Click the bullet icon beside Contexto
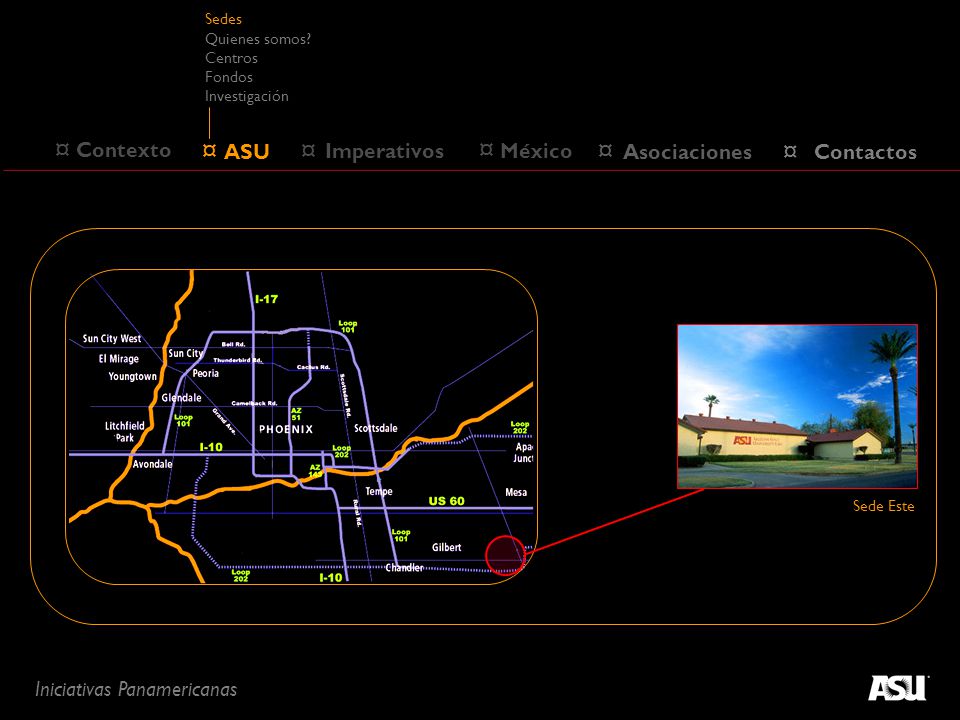Viewport: 960px width, 720px height. click(62, 149)
